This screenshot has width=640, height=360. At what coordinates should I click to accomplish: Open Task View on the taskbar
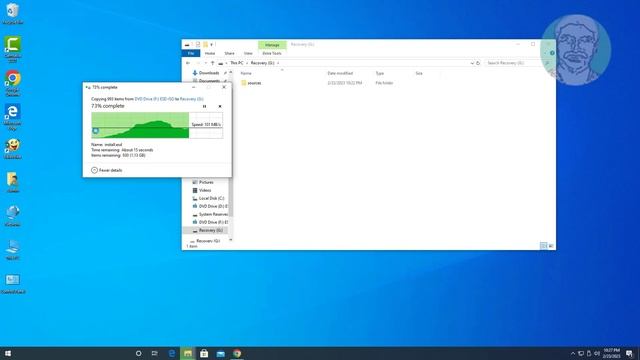(x=155, y=353)
